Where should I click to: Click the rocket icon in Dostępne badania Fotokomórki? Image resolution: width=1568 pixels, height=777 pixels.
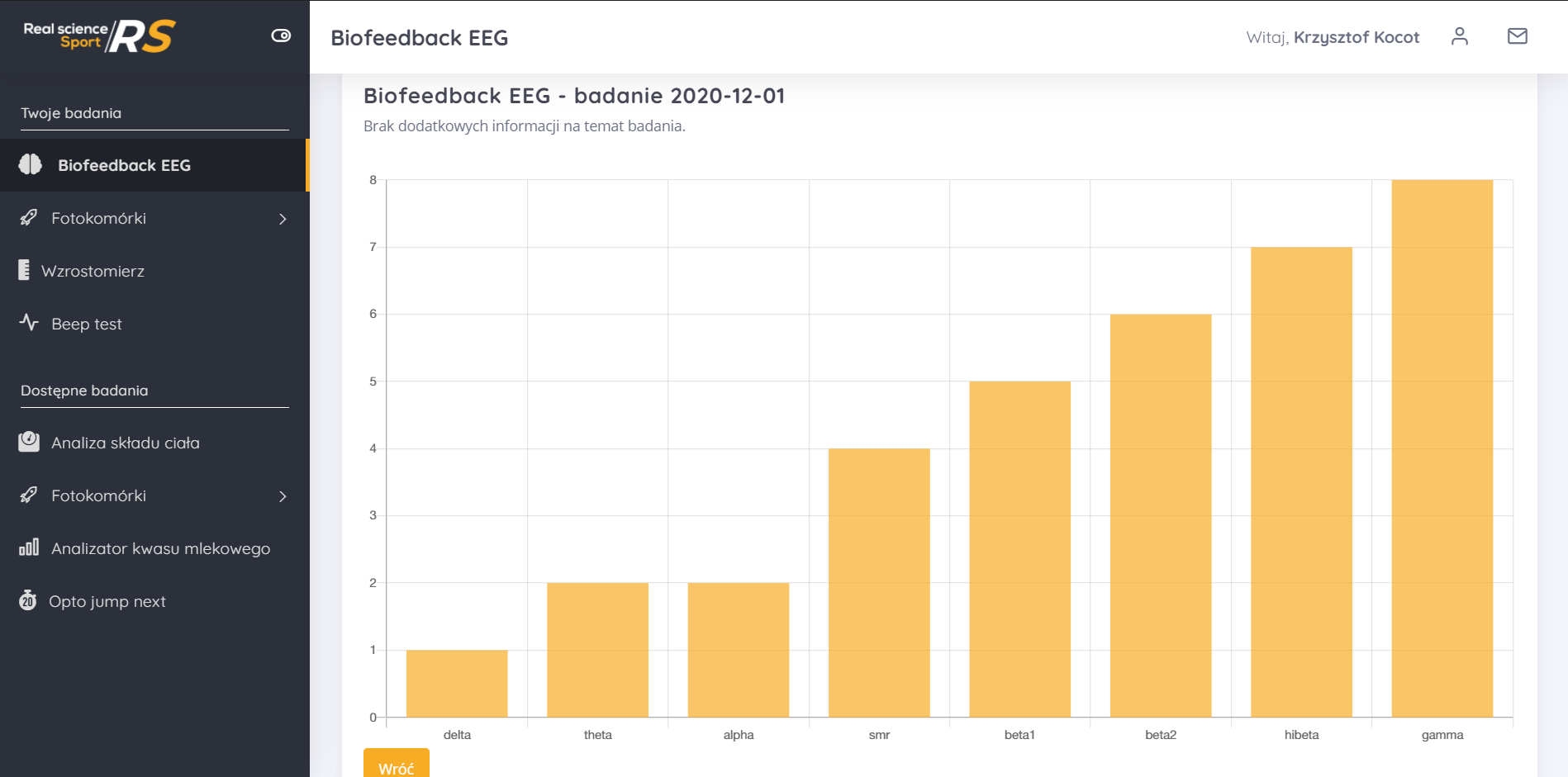[x=29, y=495]
